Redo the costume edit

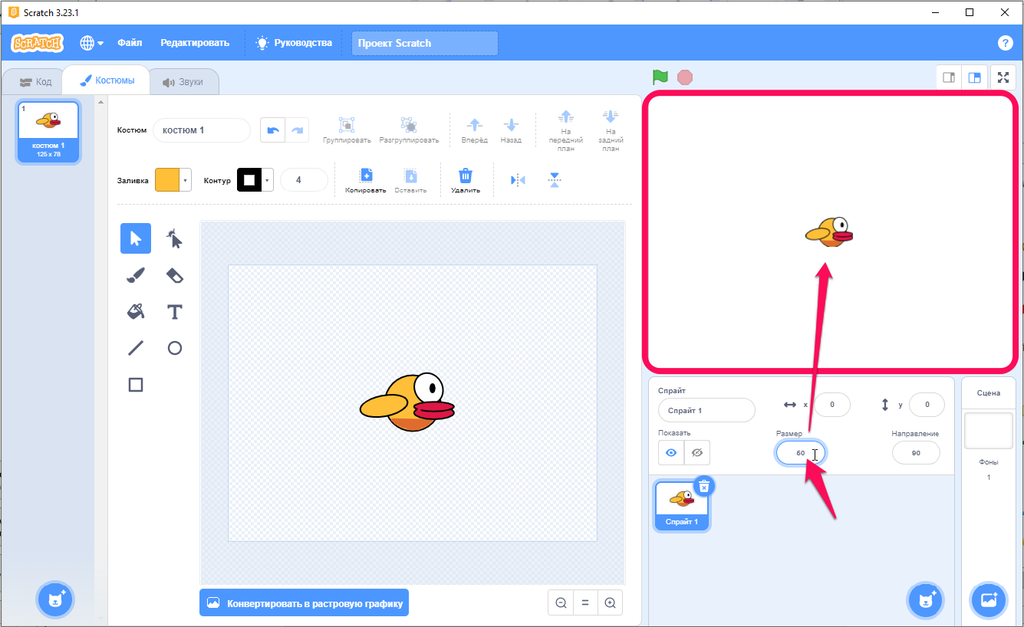tap(297, 130)
